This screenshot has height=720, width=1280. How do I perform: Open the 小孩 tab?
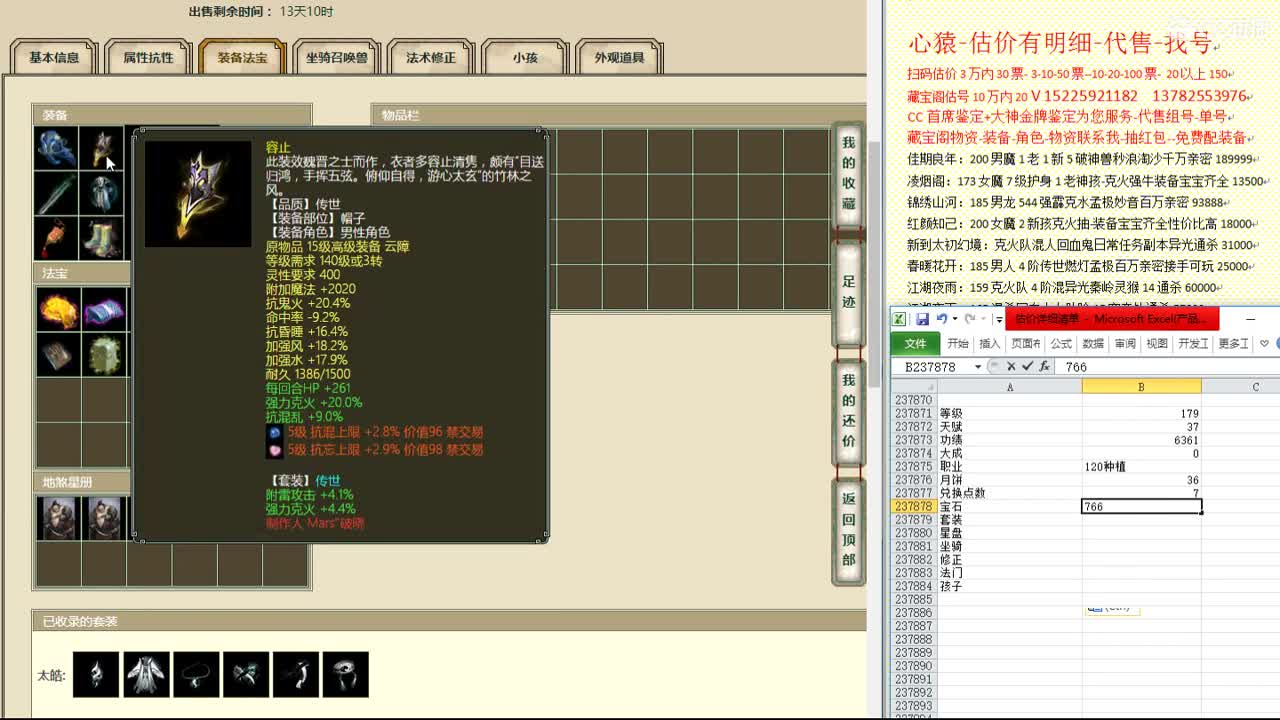525,58
